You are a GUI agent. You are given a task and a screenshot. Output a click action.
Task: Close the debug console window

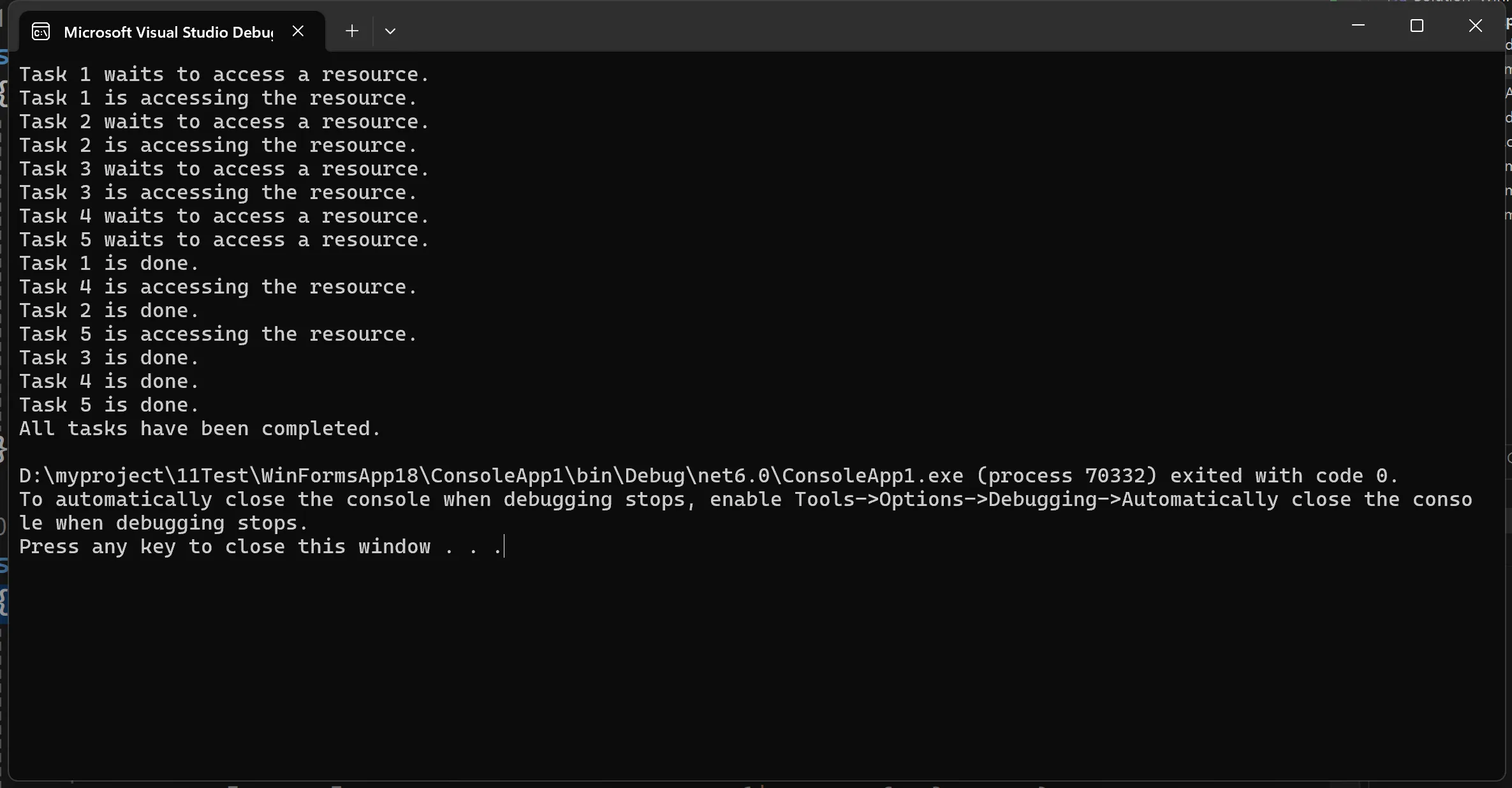pos(1476,26)
